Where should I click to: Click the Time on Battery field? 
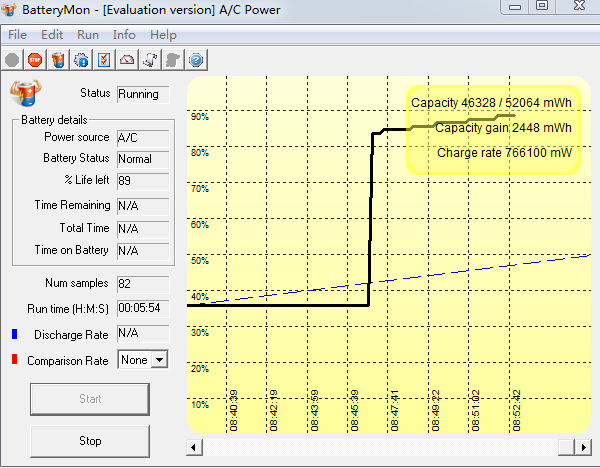coord(143,251)
